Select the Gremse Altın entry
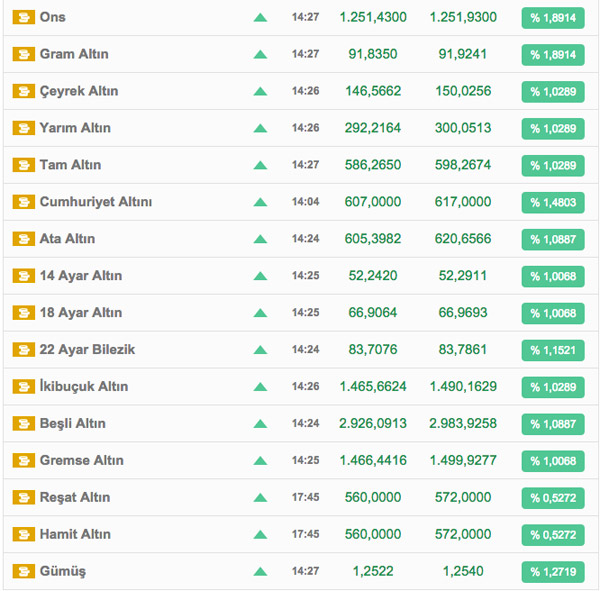The image size is (600, 591). (81, 461)
